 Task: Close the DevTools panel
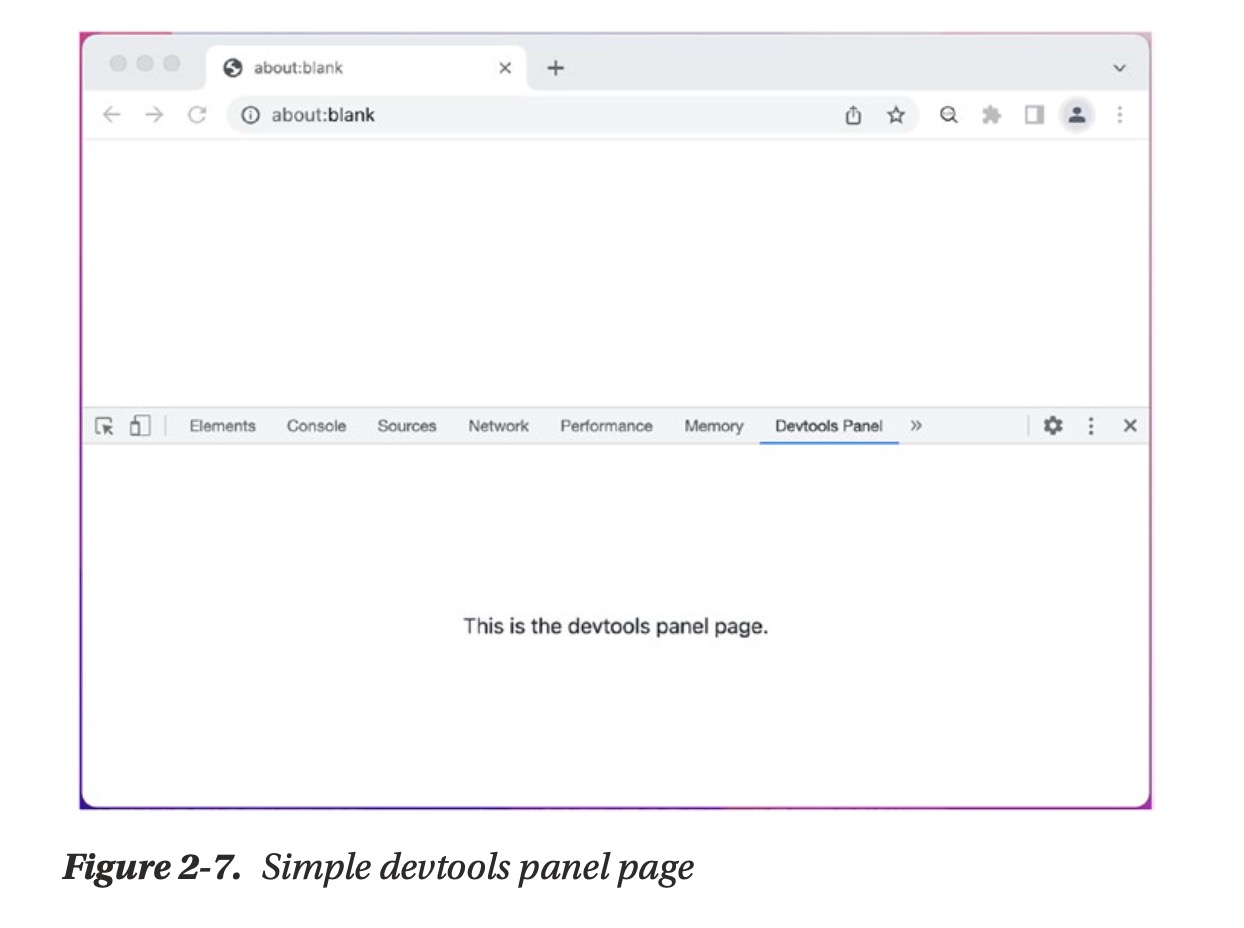[1130, 426]
